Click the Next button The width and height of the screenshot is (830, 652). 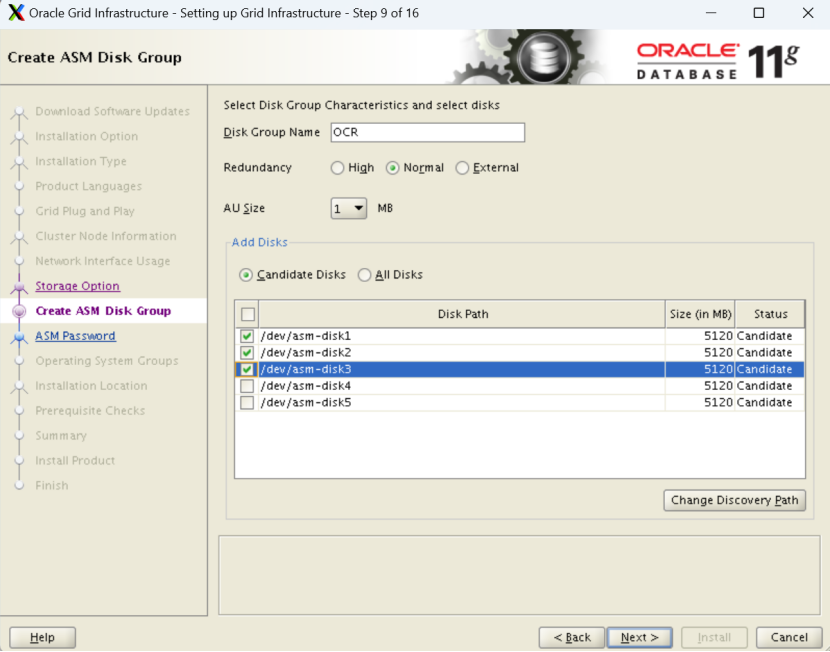(x=639, y=637)
